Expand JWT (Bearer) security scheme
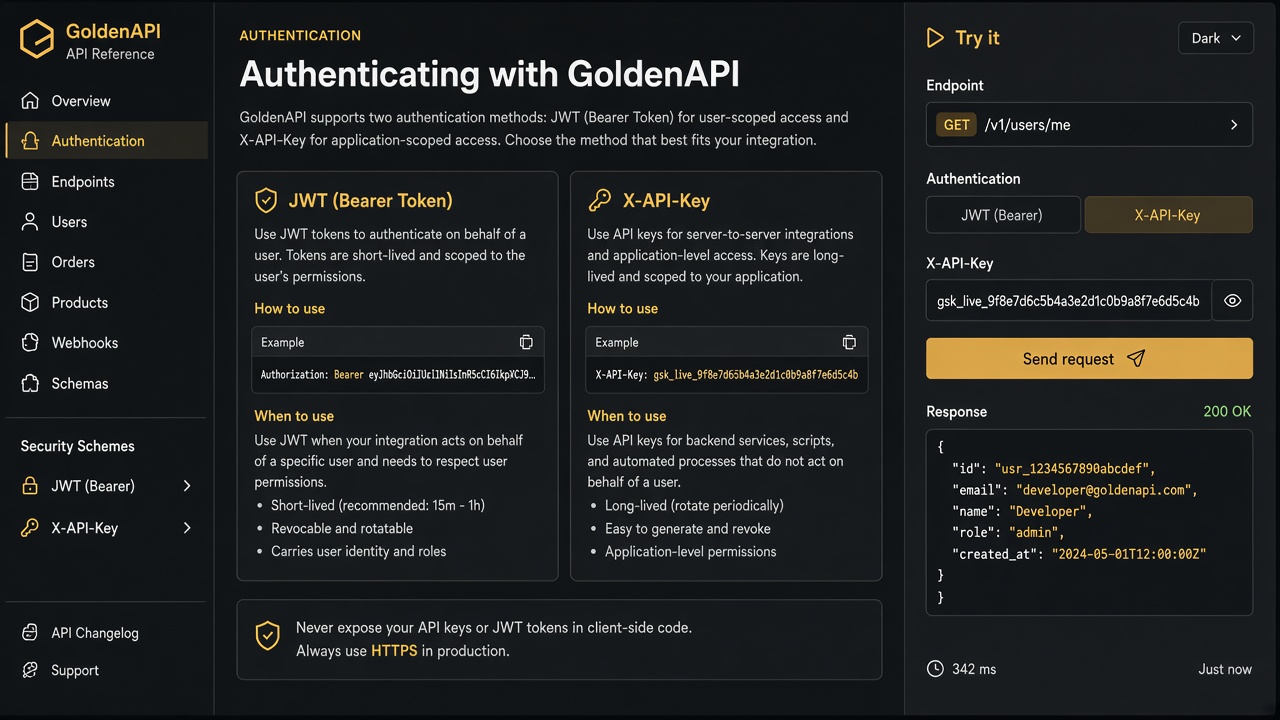The image size is (1280, 720). pyautogui.click(x=107, y=486)
